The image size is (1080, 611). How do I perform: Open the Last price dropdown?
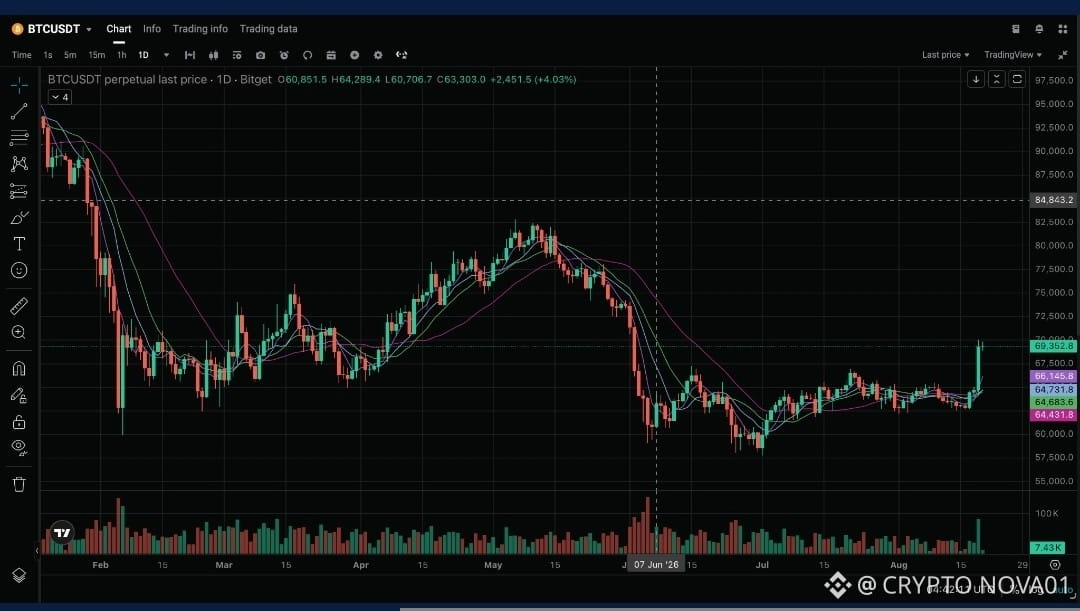[x=945, y=55]
